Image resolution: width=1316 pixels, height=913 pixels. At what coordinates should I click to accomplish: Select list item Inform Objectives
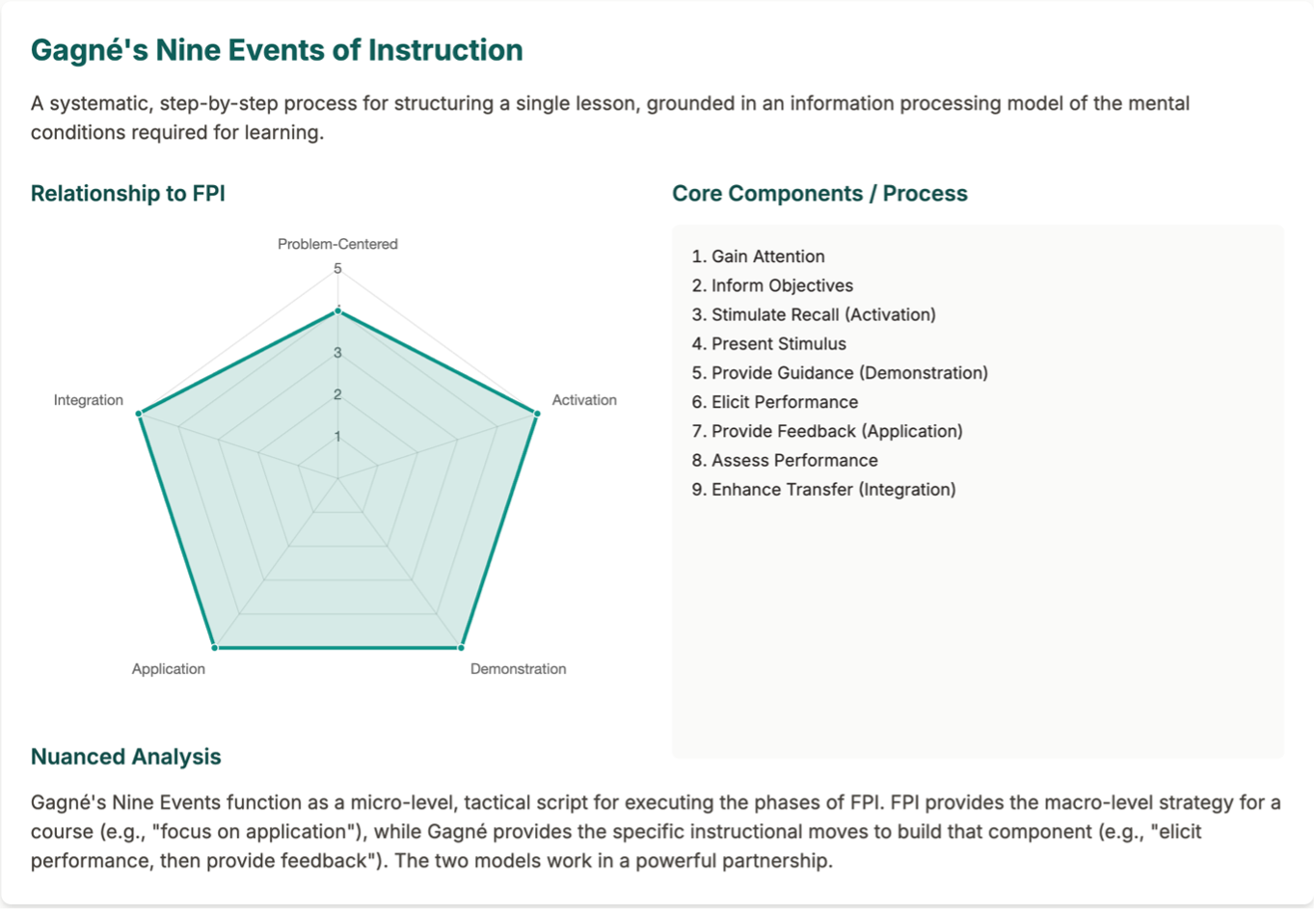click(x=772, y=285)
